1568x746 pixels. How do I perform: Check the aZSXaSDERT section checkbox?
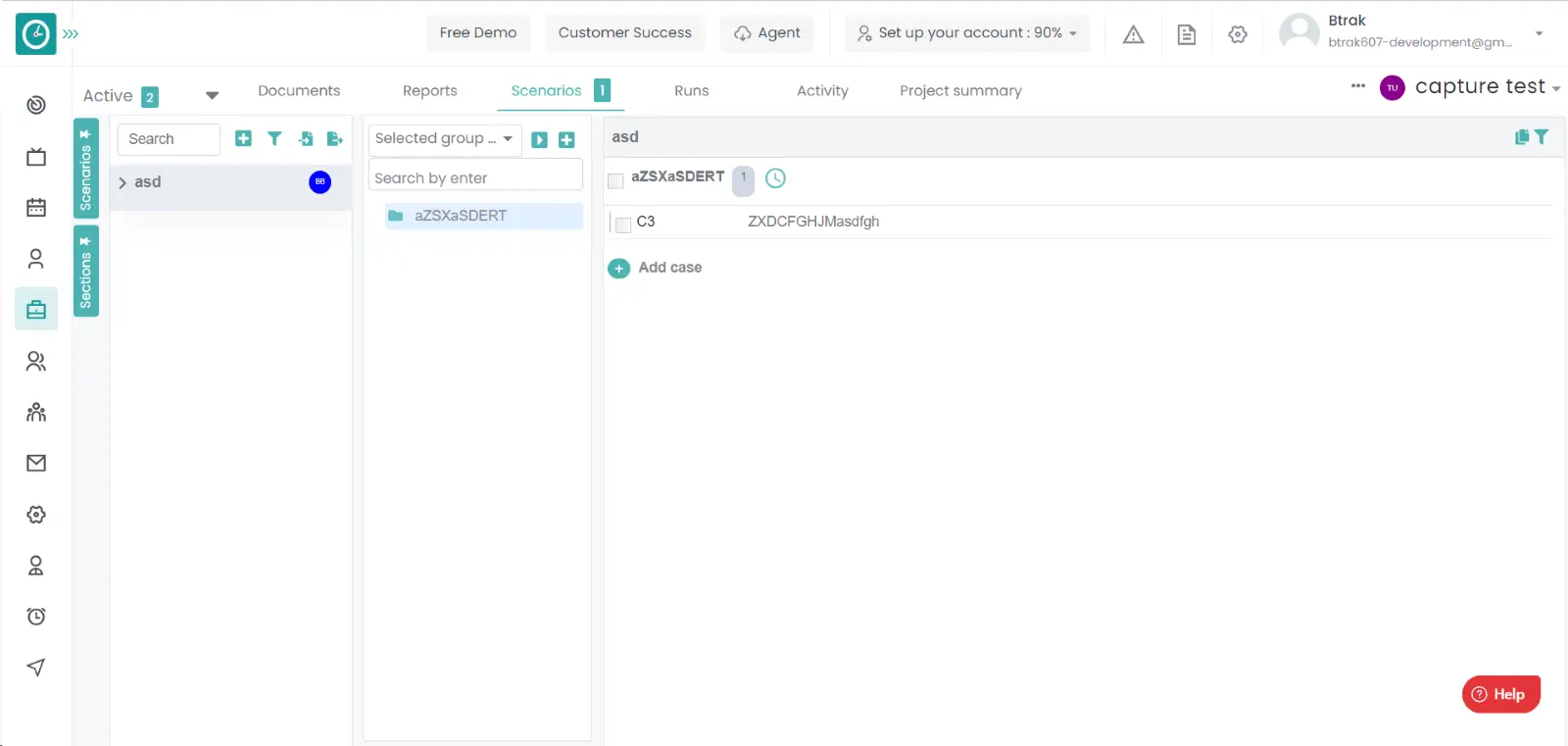coord(615,180)
